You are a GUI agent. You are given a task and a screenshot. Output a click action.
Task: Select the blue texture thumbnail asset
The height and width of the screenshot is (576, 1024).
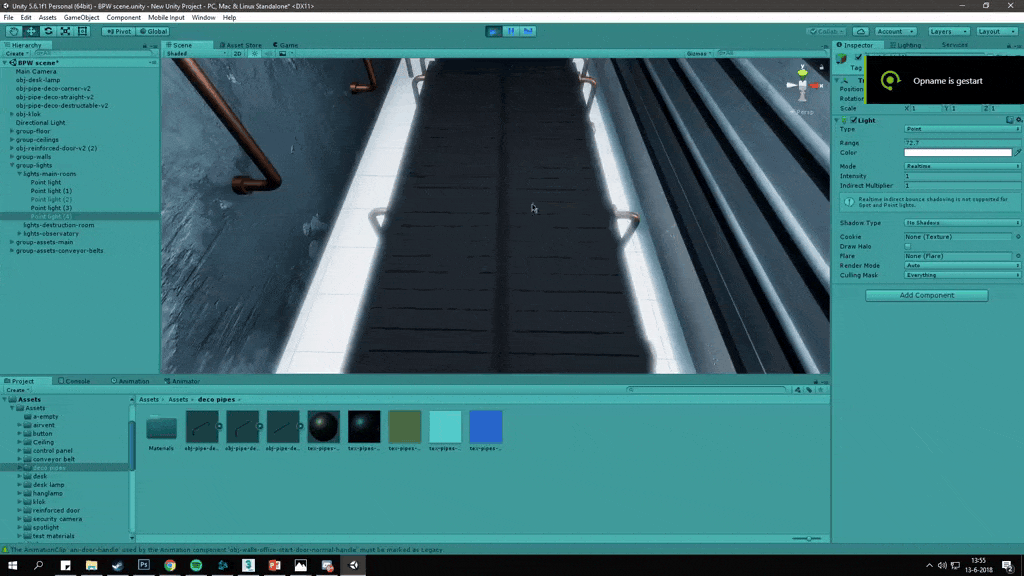486,427
